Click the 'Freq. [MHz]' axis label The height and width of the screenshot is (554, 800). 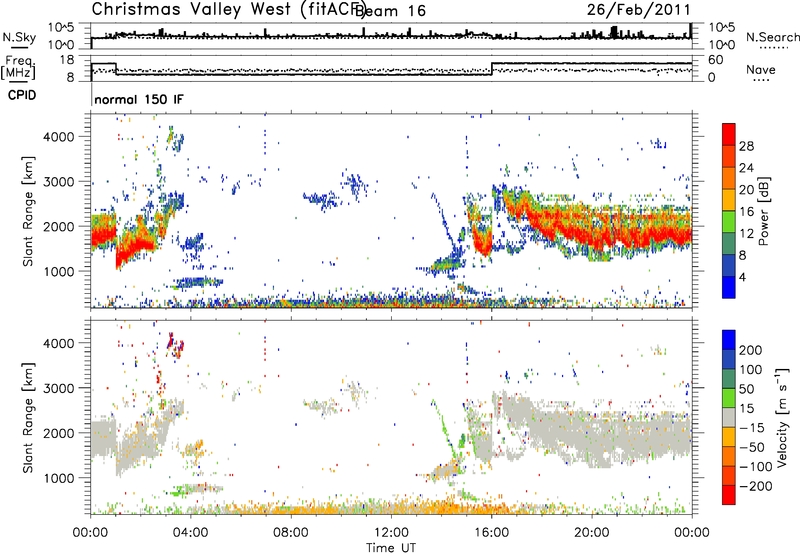pos(18,67)
